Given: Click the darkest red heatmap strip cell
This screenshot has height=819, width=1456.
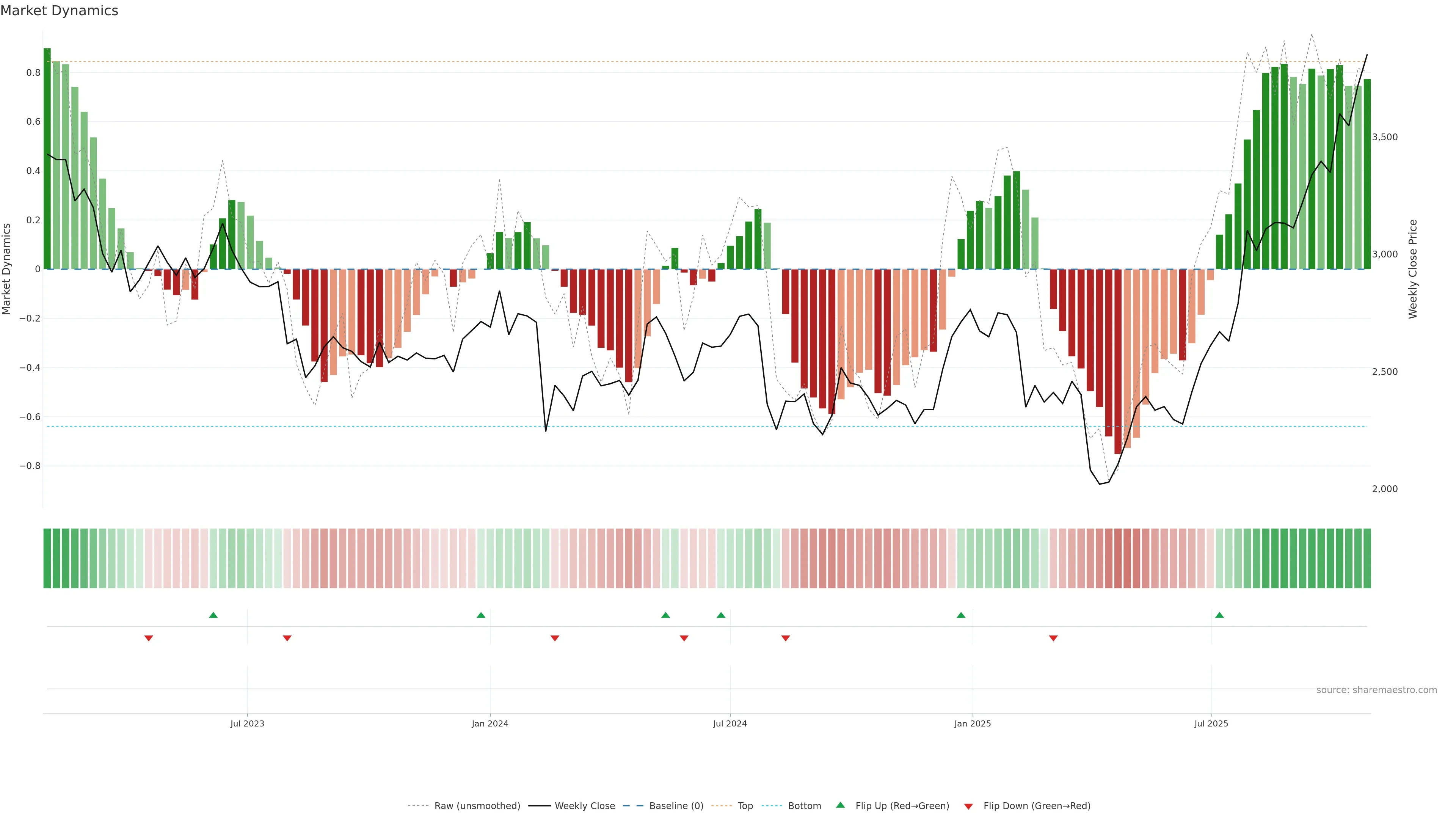Looking at the screenshot, I should click(1117, 559).
